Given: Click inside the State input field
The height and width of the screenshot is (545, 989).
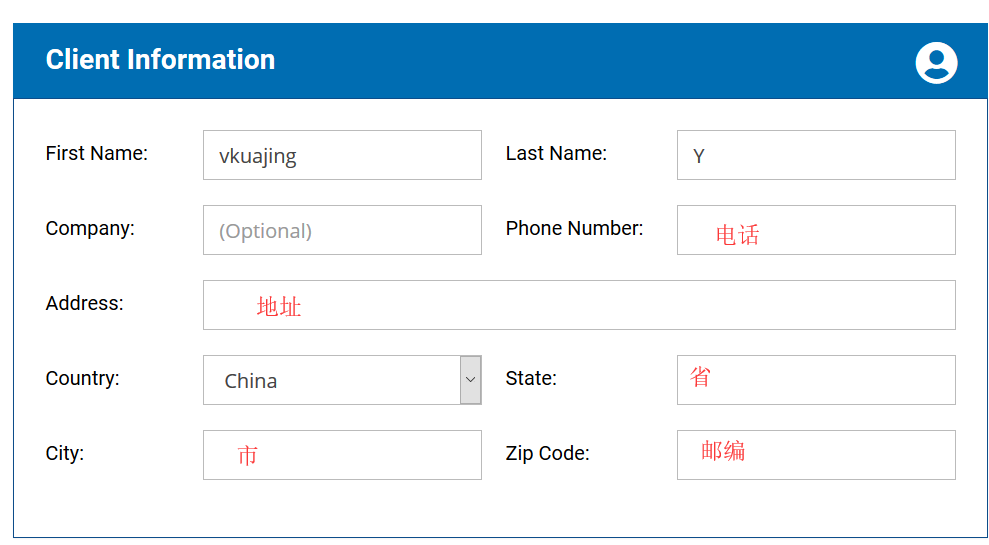Looking at the screenshot, I should pyautogui.click(x=816, y=380).
